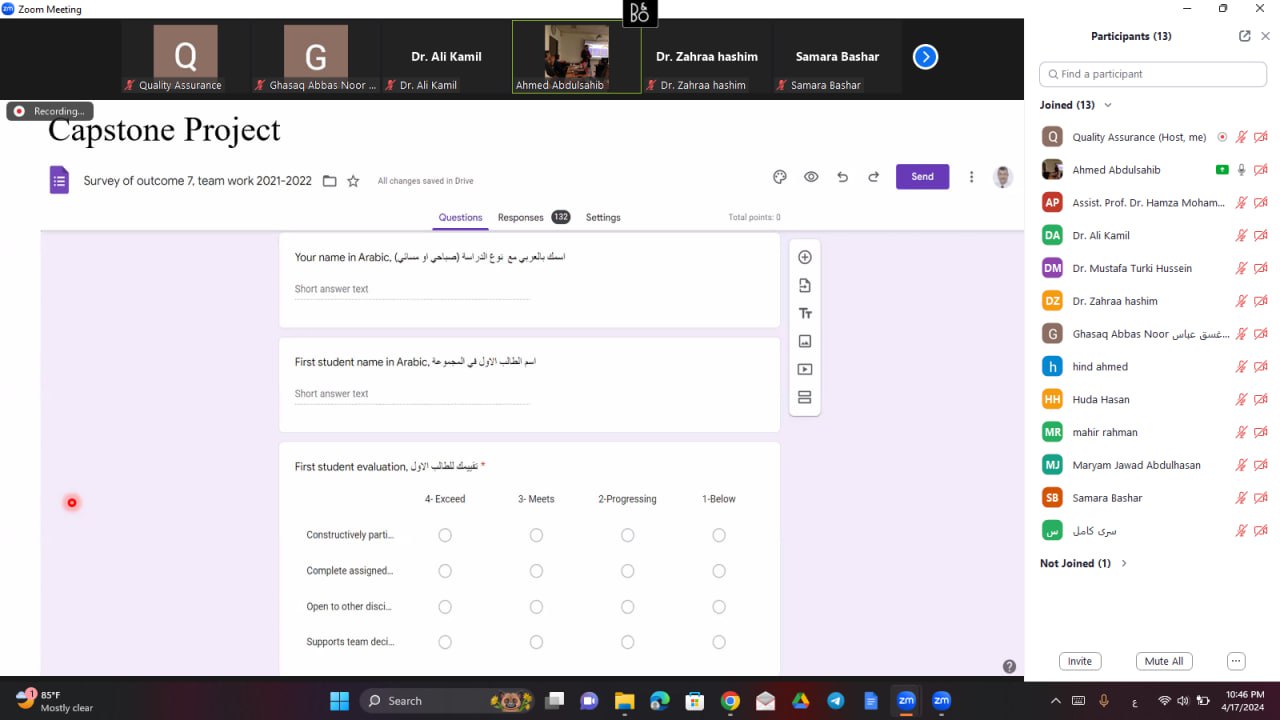1280x720 pixels.
Task: Select 1-Below for Supports team decisions row
Action: 718,642
